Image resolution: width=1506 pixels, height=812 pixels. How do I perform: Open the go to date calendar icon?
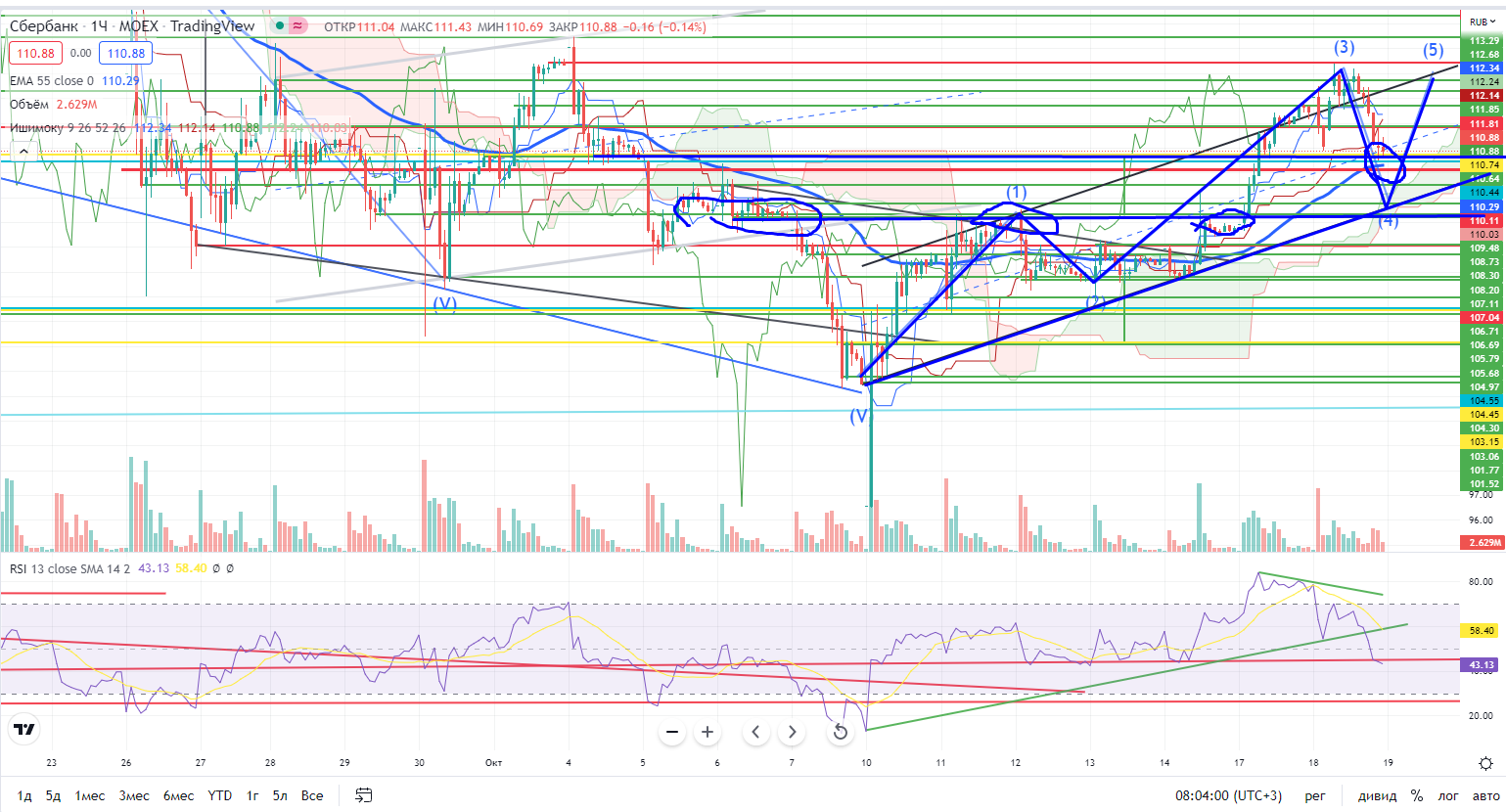pos(363,795)
